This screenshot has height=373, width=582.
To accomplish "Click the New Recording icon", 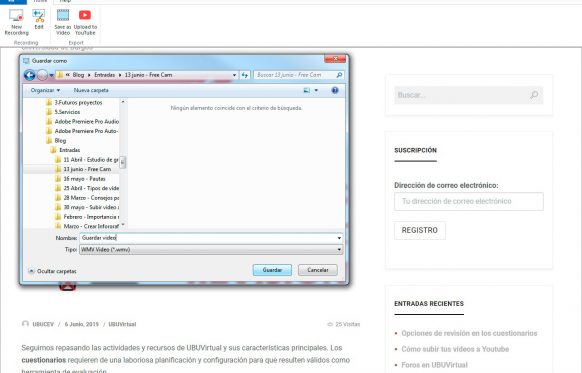I will pyautogui.click(x=16, y=22).
